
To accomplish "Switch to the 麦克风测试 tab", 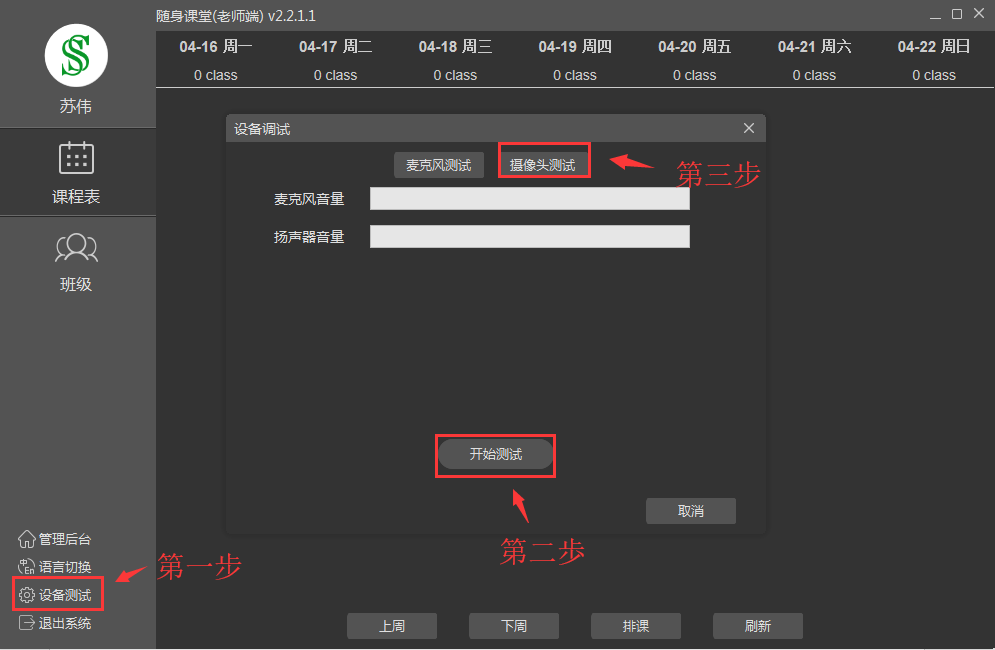I will [x=438, y=165].
